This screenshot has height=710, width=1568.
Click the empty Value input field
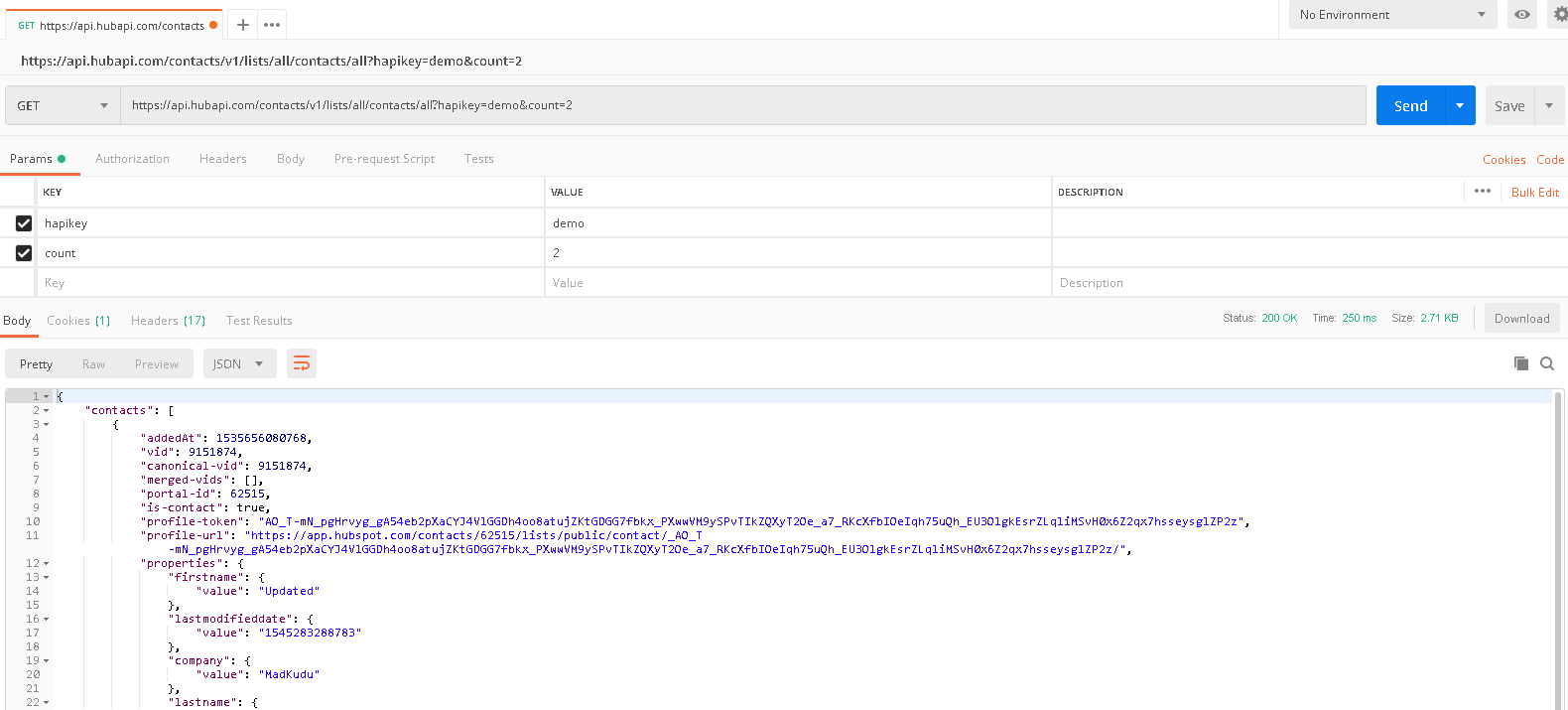click(798, 283)
